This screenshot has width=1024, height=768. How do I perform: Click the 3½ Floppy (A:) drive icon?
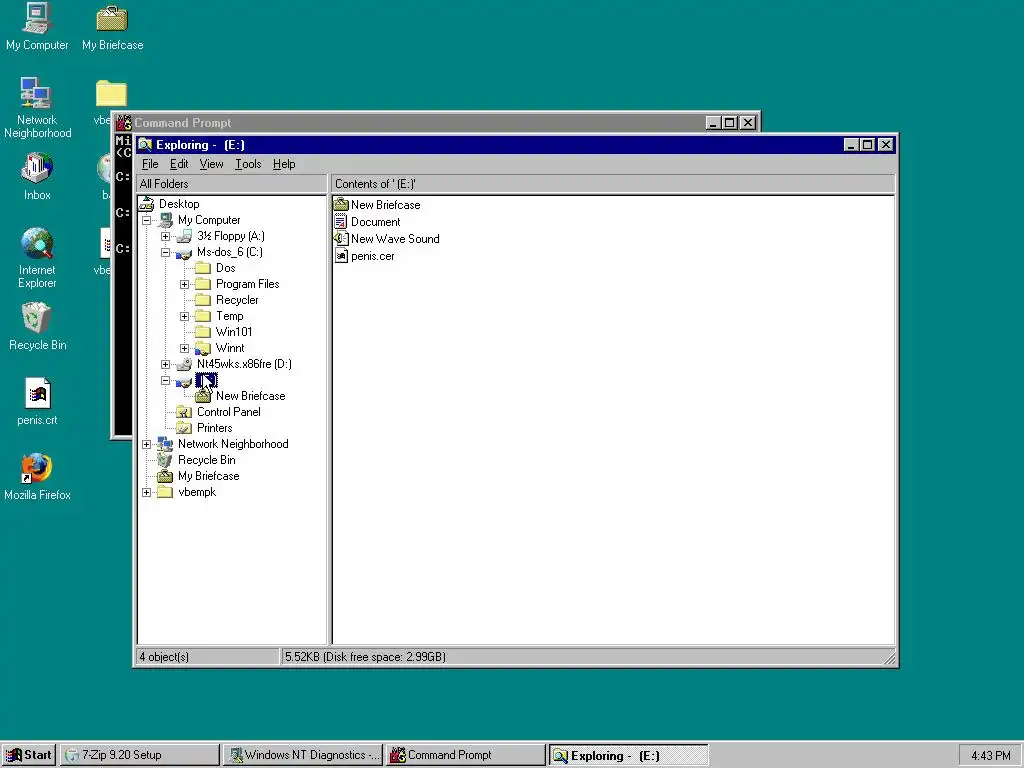pyautogui.click(x=184, y=236)
